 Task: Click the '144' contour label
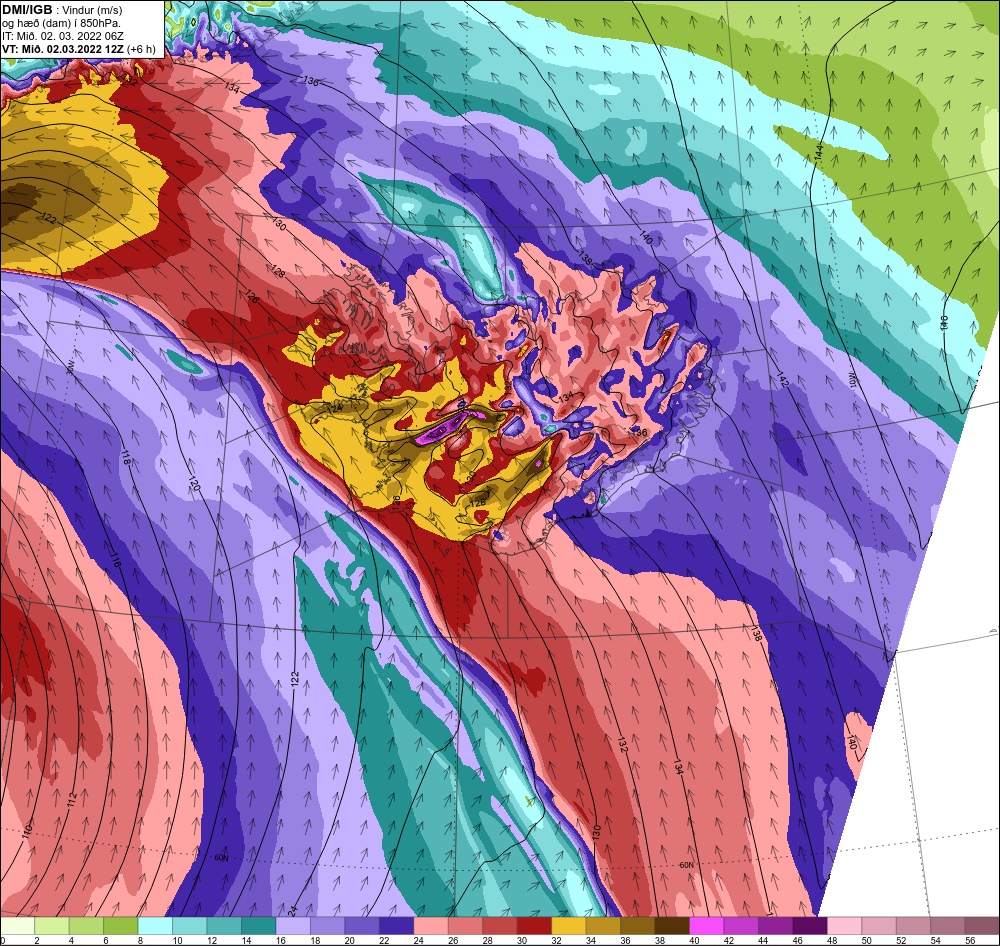click(x=820, y=152)
